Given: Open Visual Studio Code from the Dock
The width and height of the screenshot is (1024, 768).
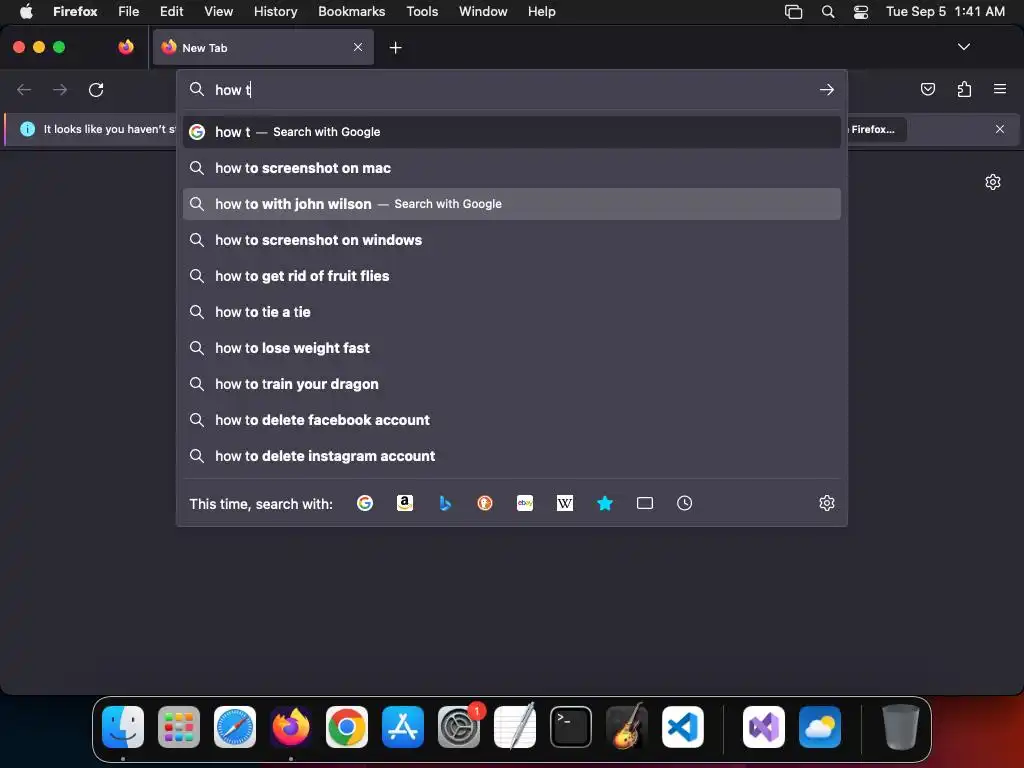Looking at the screenshot, I should (x=682, y=726).
